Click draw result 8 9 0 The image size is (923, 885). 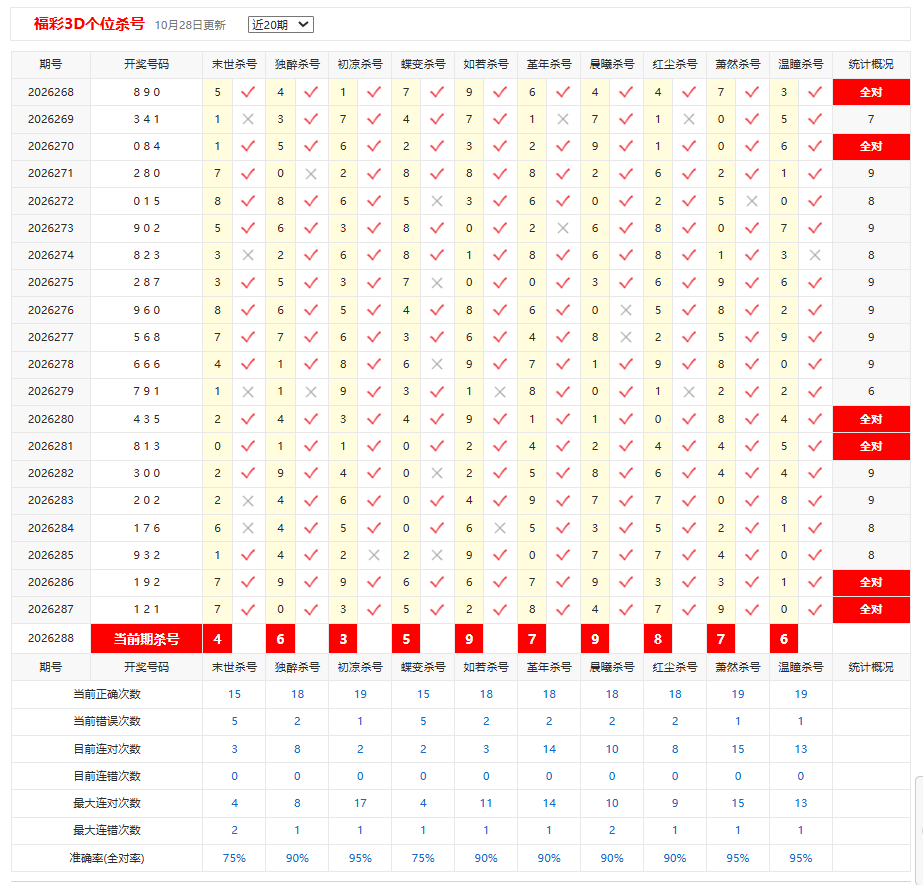tap(147, 92)
